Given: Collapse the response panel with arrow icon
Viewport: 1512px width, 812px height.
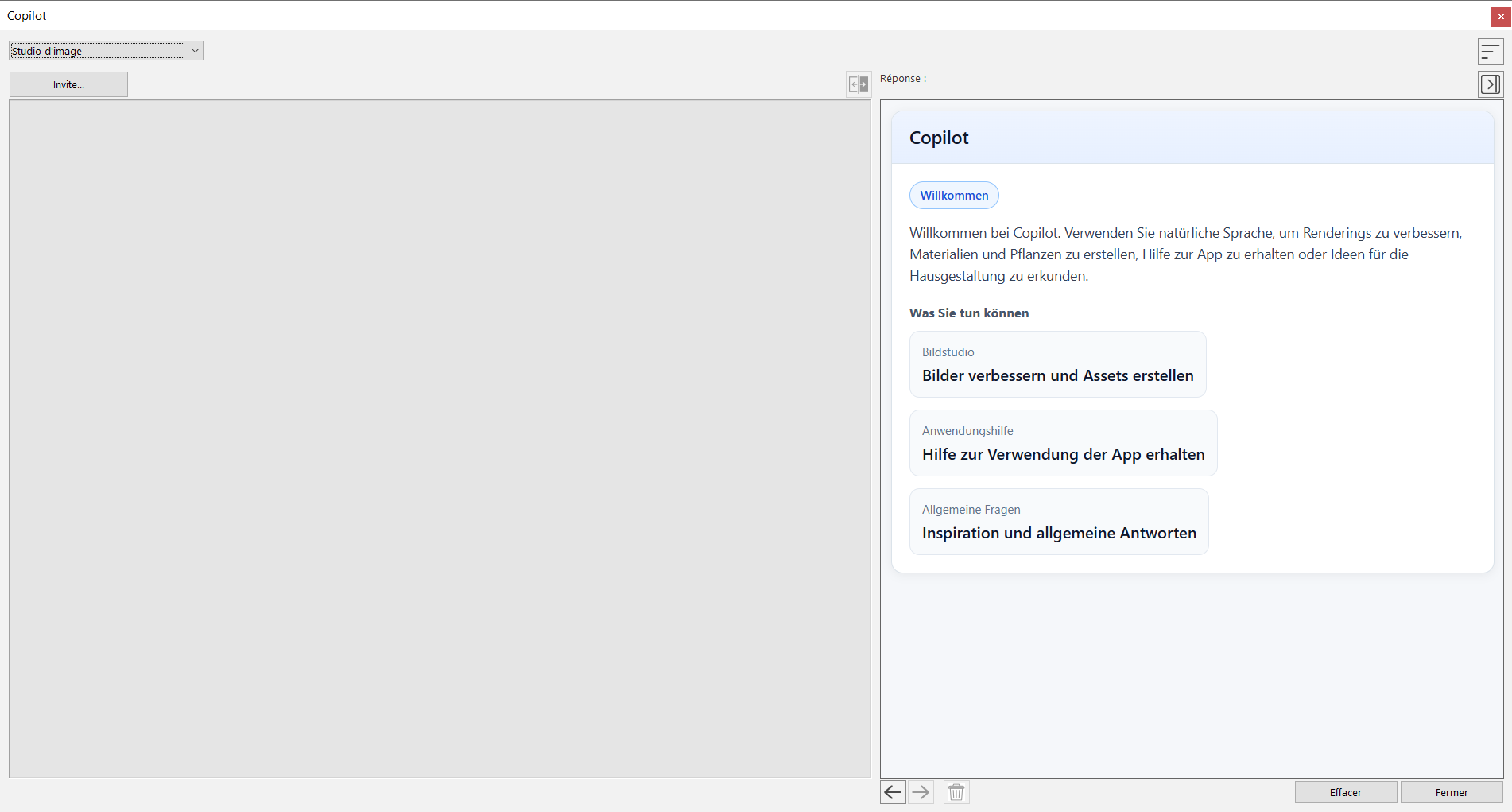Looking at the screenshot, I should click(1491, 84).
